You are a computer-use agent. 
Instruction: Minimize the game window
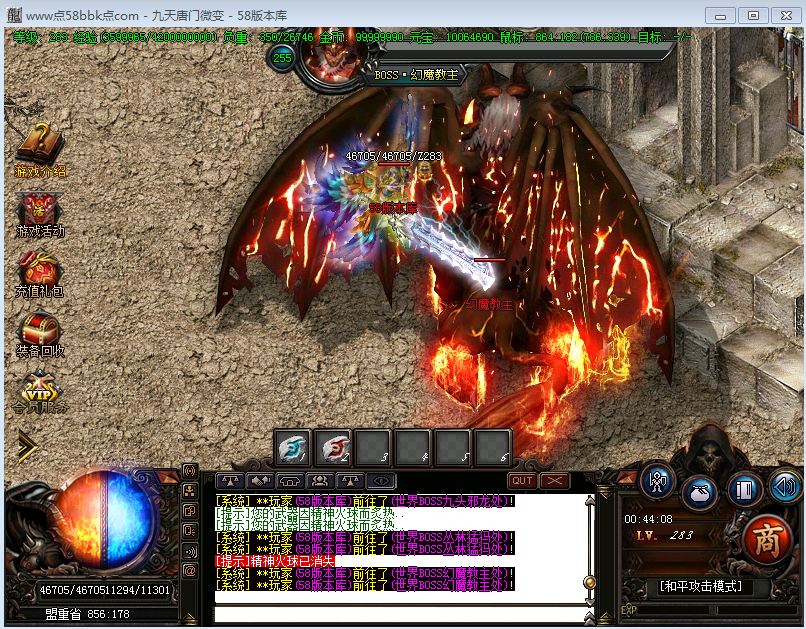(x=720, y=15)
